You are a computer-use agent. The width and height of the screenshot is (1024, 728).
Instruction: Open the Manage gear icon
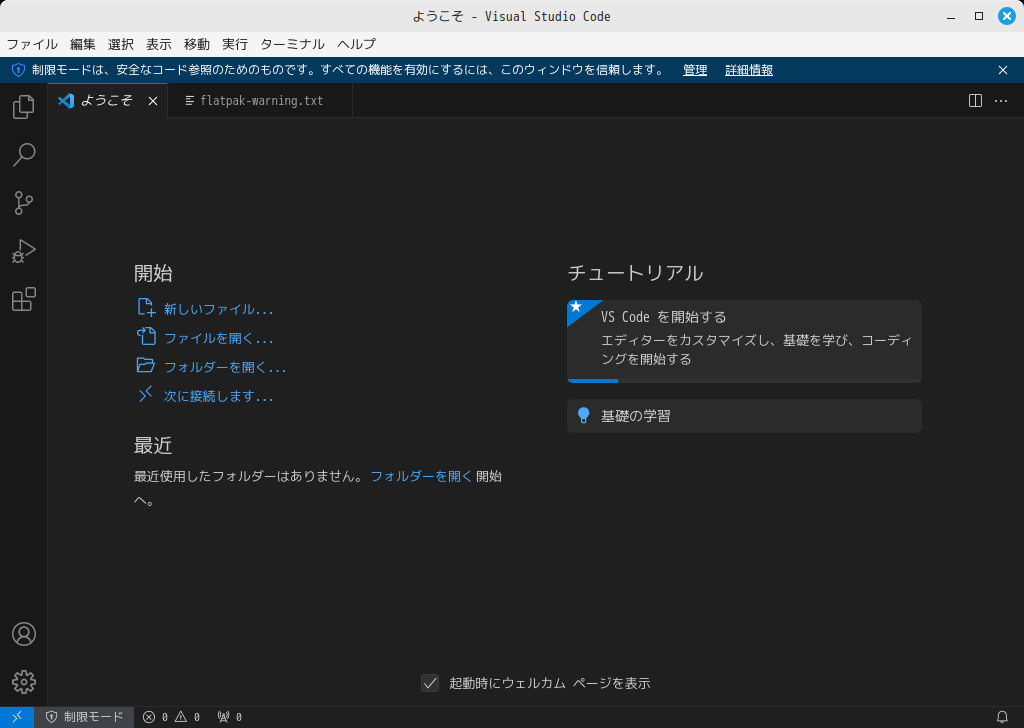click(24, 682)
